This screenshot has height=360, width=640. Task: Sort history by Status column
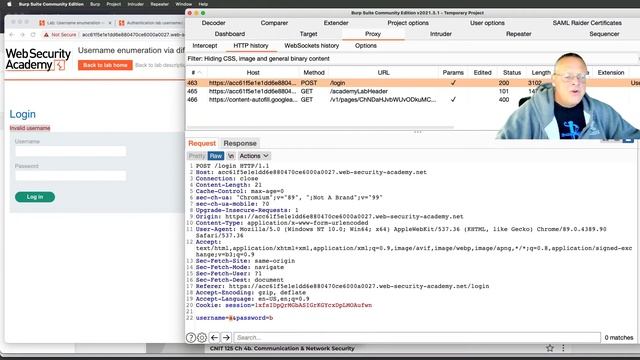pos(512,73)
